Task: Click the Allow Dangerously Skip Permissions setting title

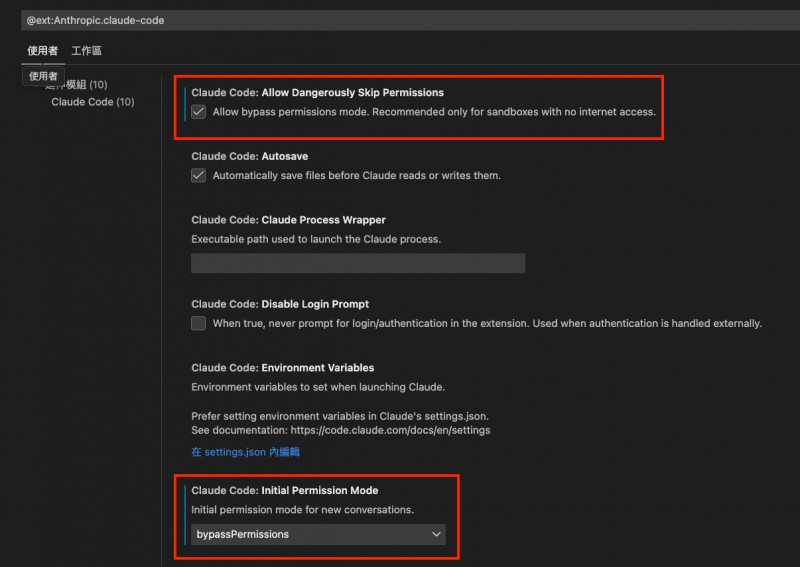Action: 317,93
